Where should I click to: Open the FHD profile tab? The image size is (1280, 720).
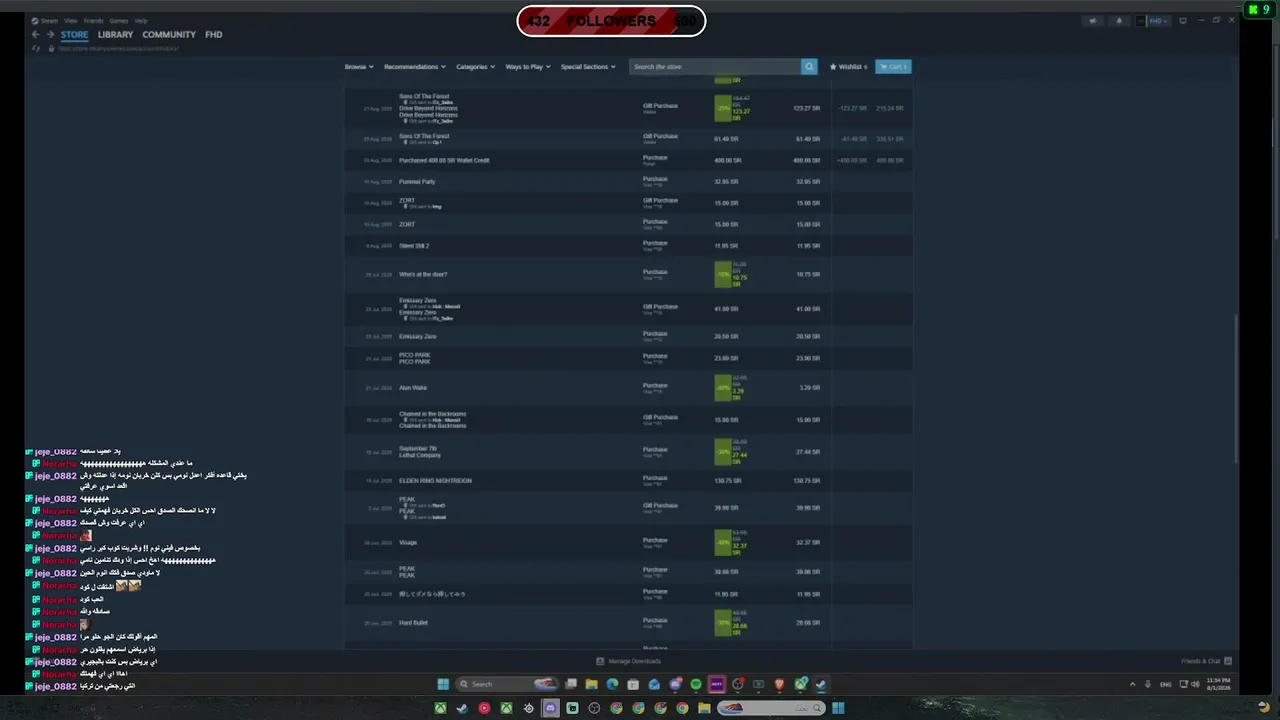213,34
